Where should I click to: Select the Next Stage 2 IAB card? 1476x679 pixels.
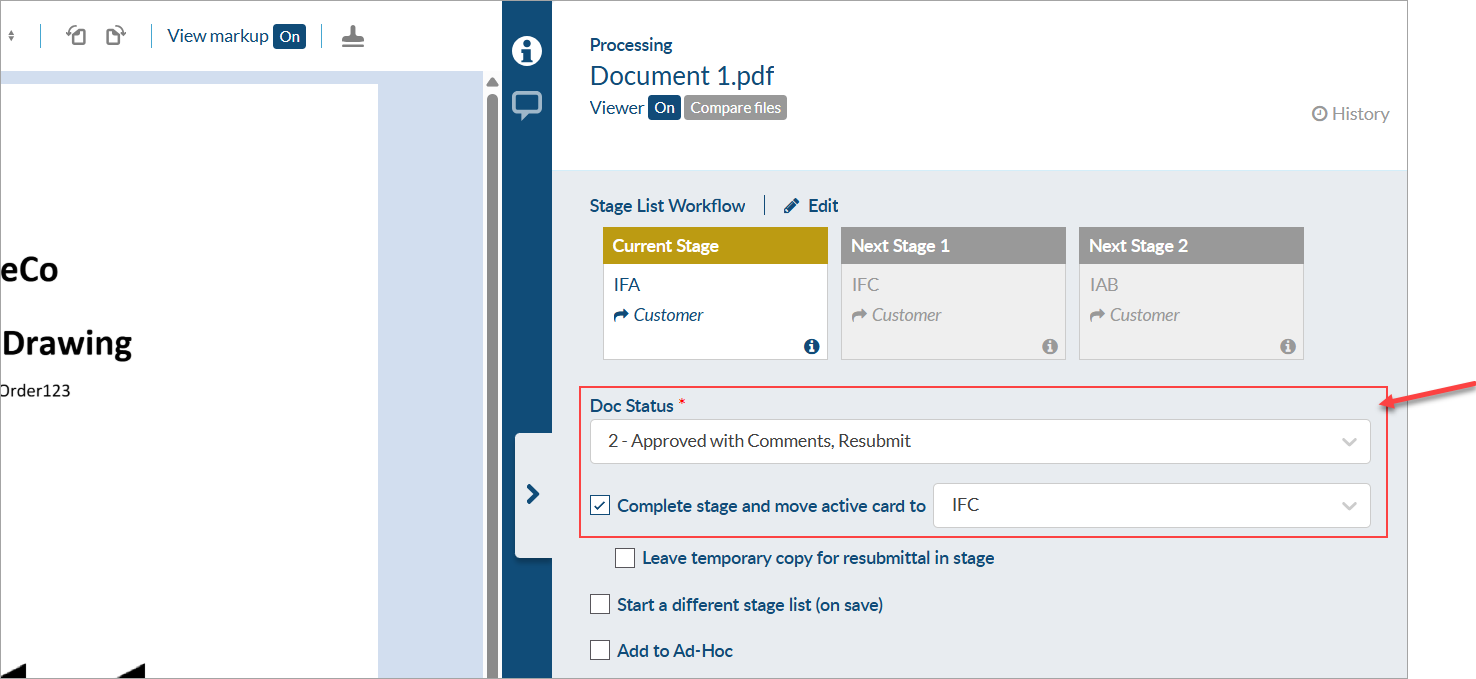1191,293
